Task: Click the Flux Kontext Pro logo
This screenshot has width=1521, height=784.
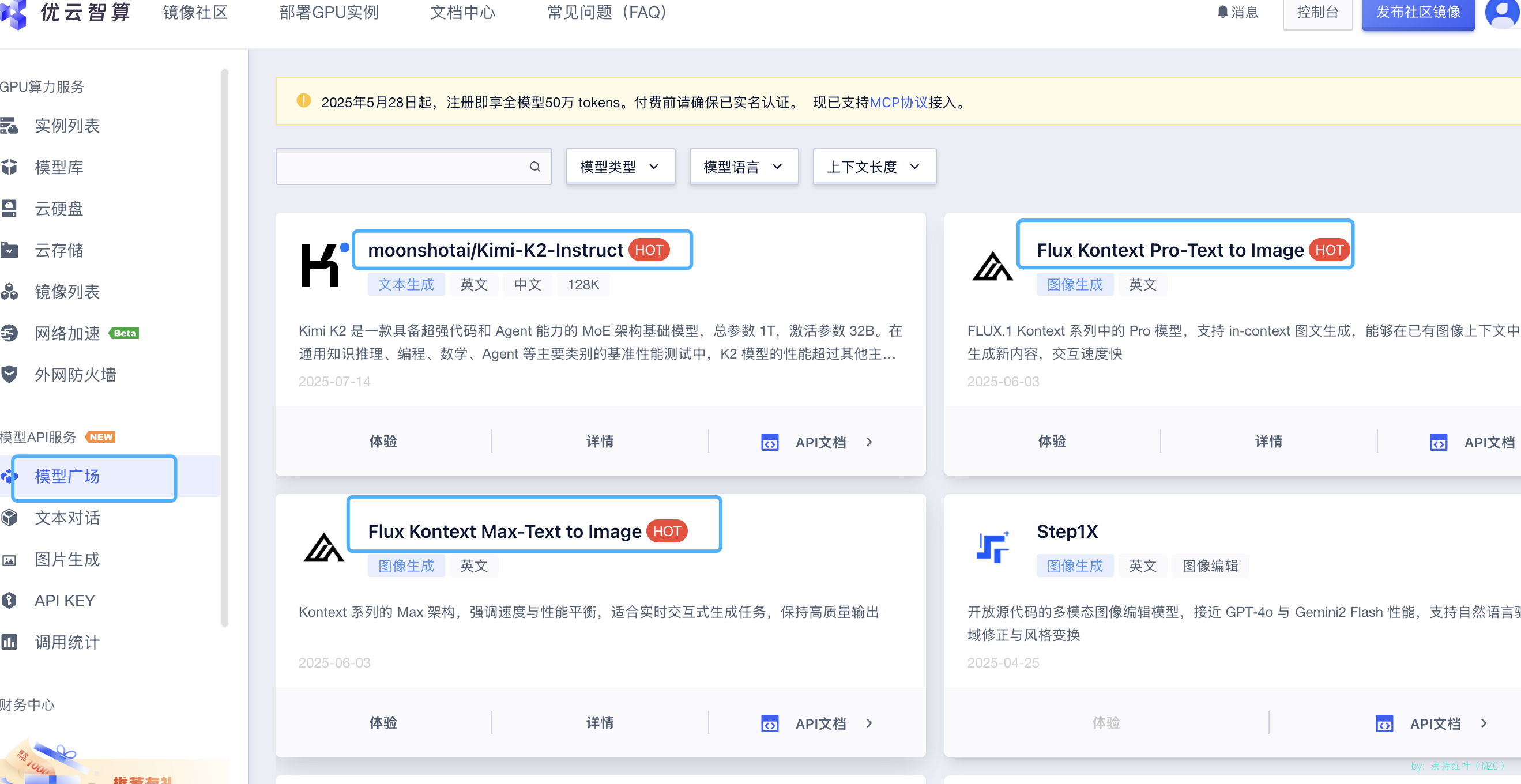Action: [x=992, y=267]
